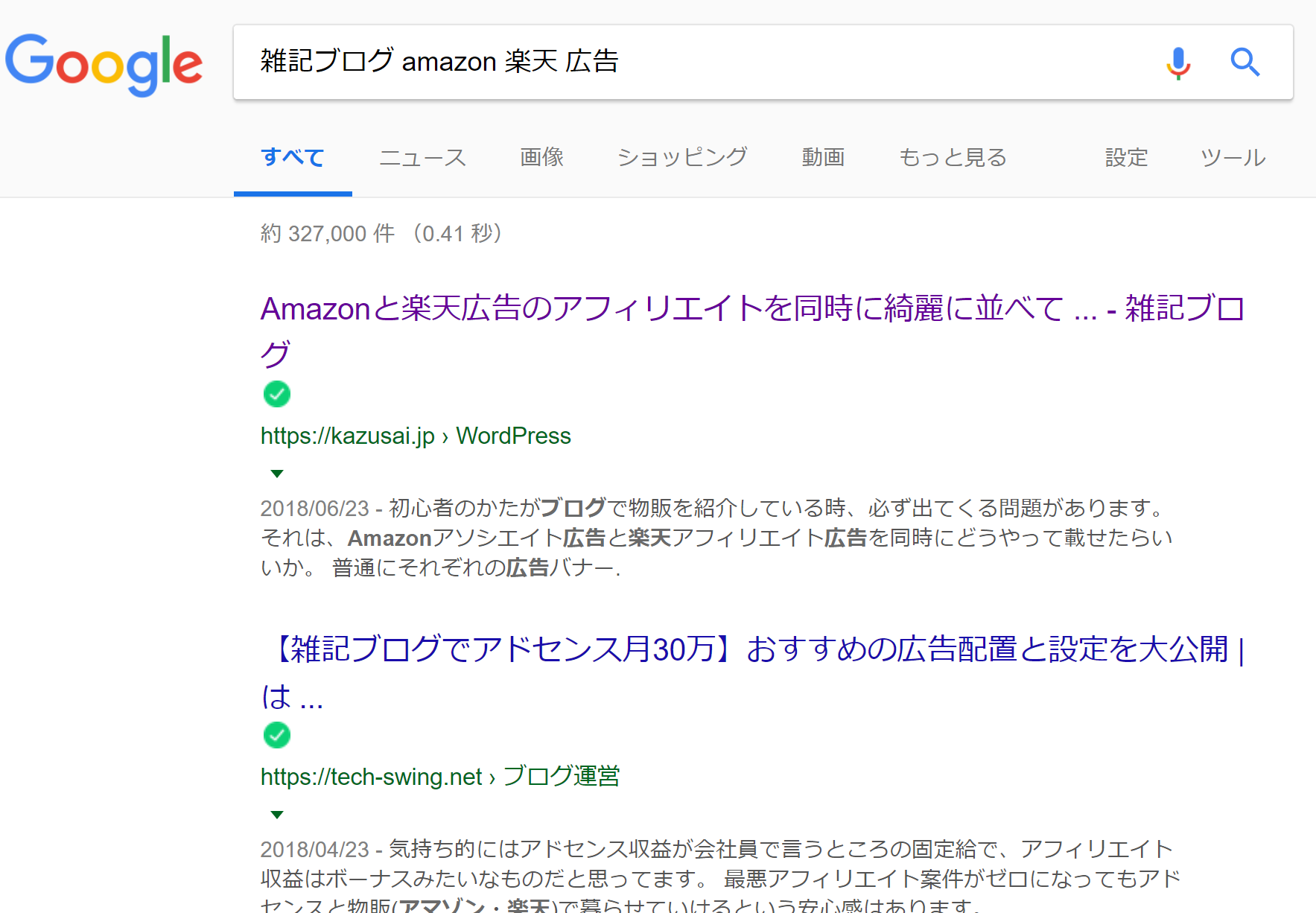The image size is (1316, 913).
Task: Open the もっと見る dropdown
Action: click(953, 157)
